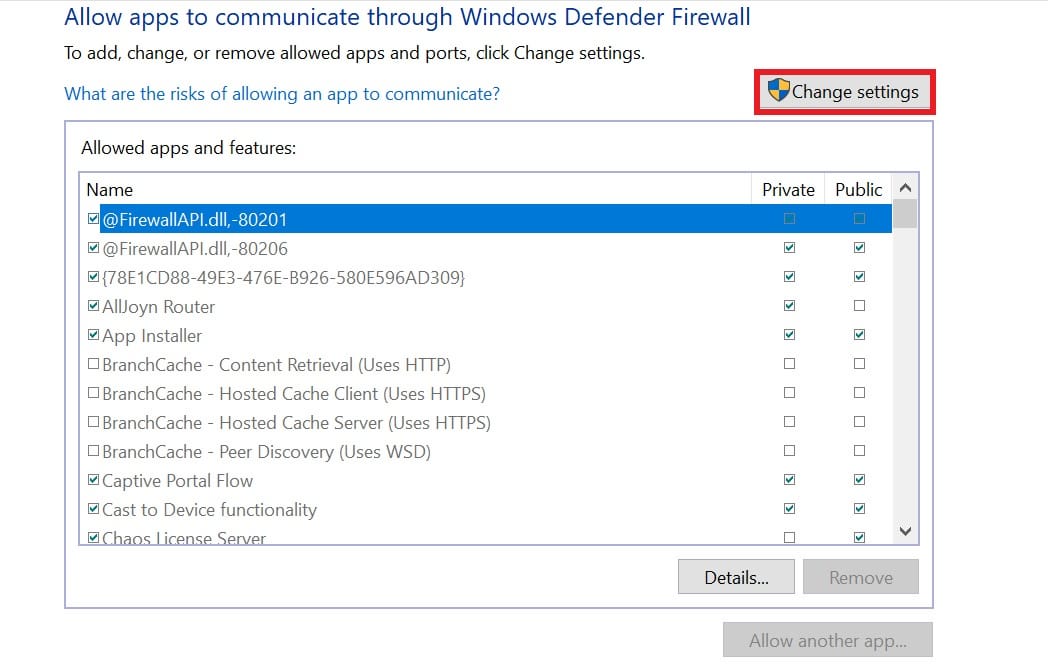Toggle the Private checkbox for AllJoyn Router
The image size is (1048, 669).
[x=789, y=306]
